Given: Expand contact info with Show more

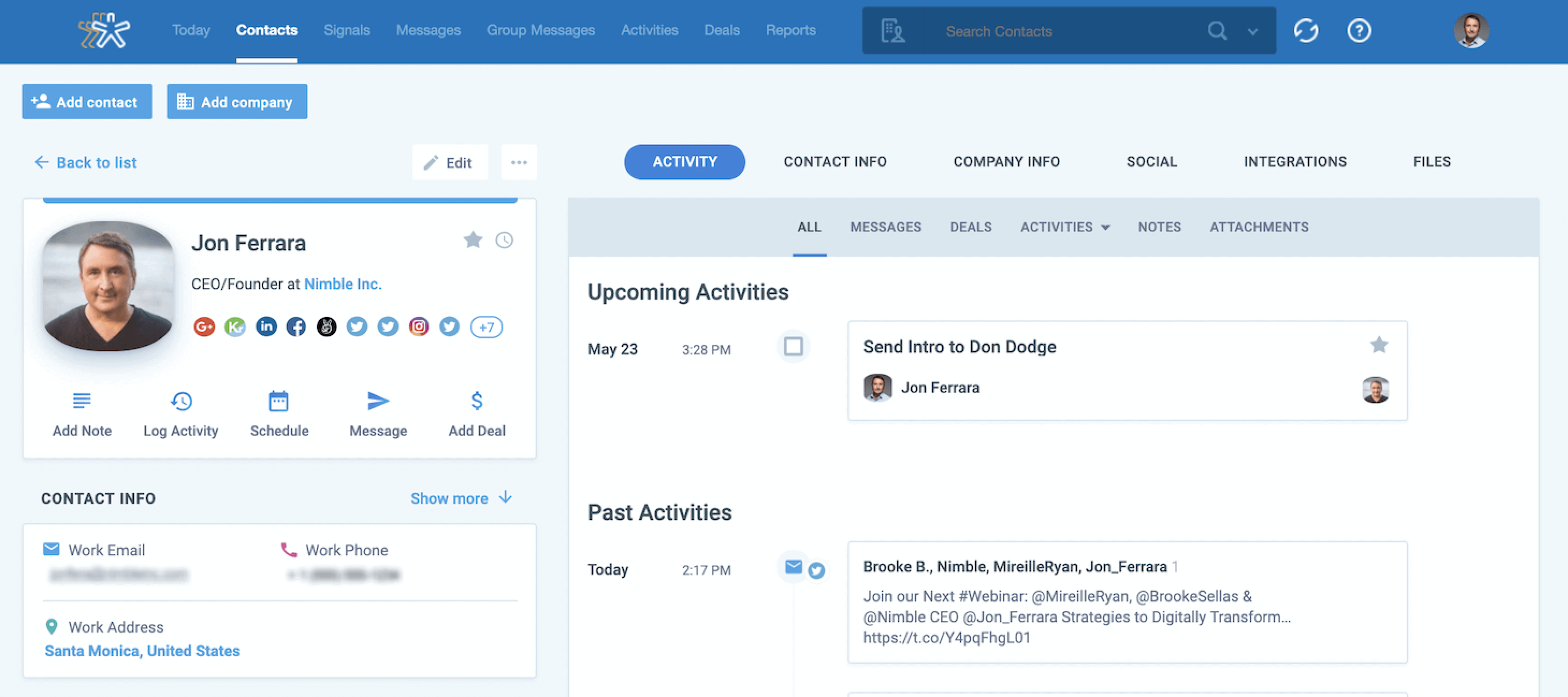Looking at the screenshot, I should pos(461,498).
